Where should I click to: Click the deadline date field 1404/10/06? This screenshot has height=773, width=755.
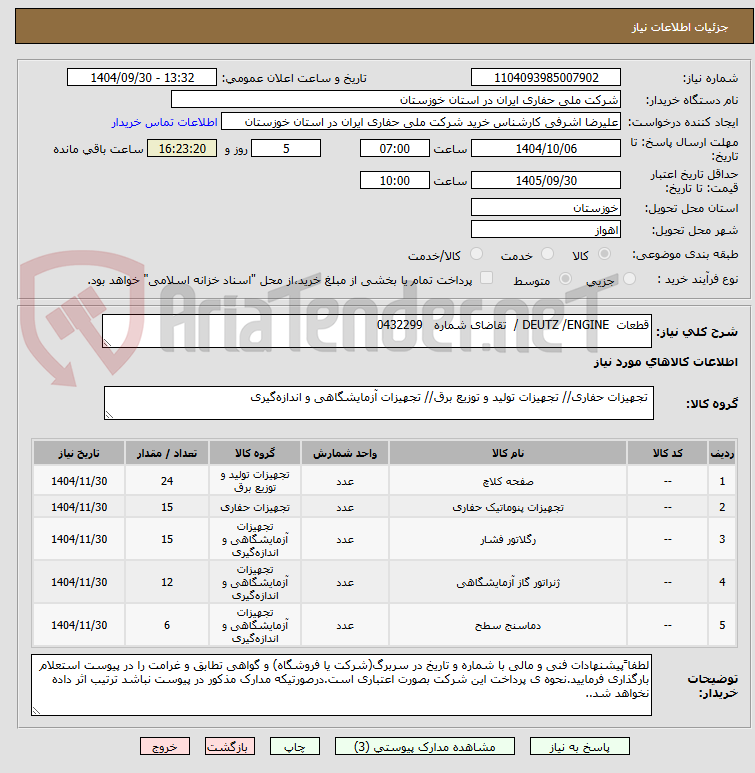(545, 148)
